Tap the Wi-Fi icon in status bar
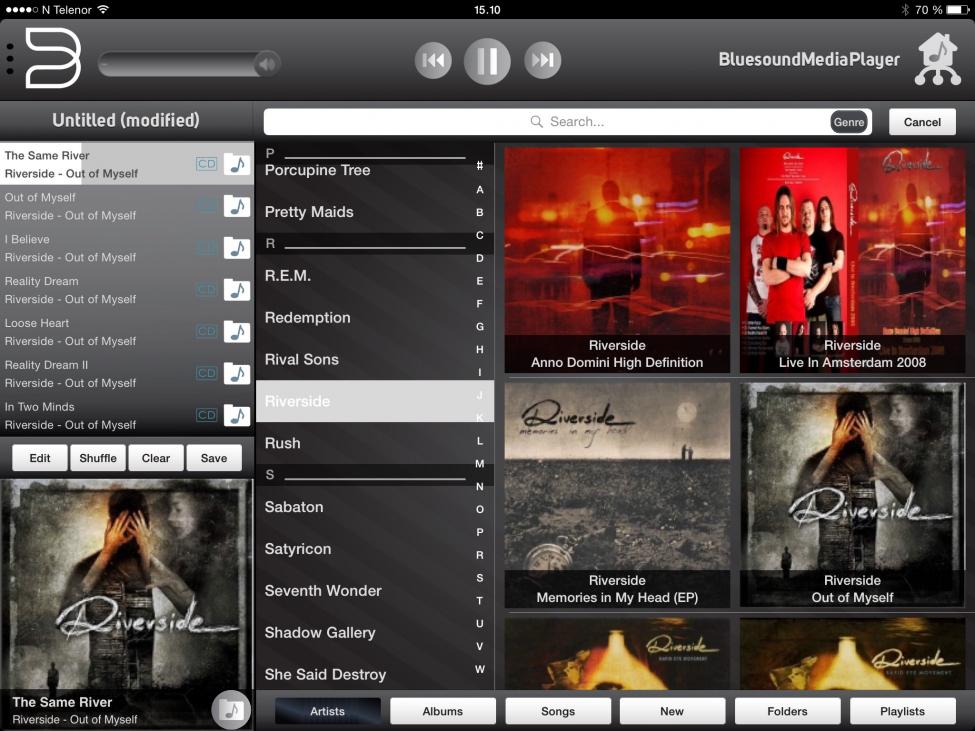Image resolution: width=975 pixels, height=731 pixels. coord(103,9)
